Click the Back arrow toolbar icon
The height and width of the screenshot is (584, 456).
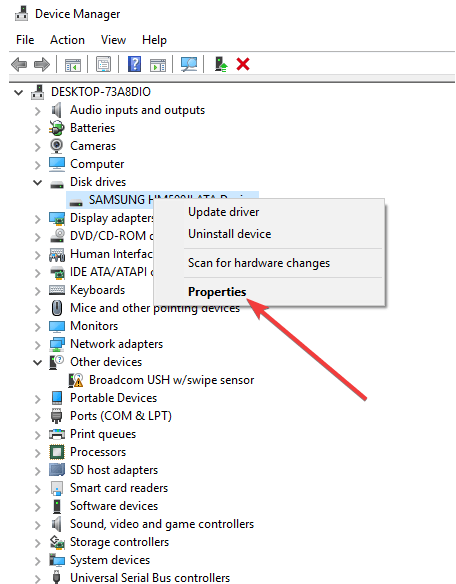pyautogui.click(x=19, y=64)
